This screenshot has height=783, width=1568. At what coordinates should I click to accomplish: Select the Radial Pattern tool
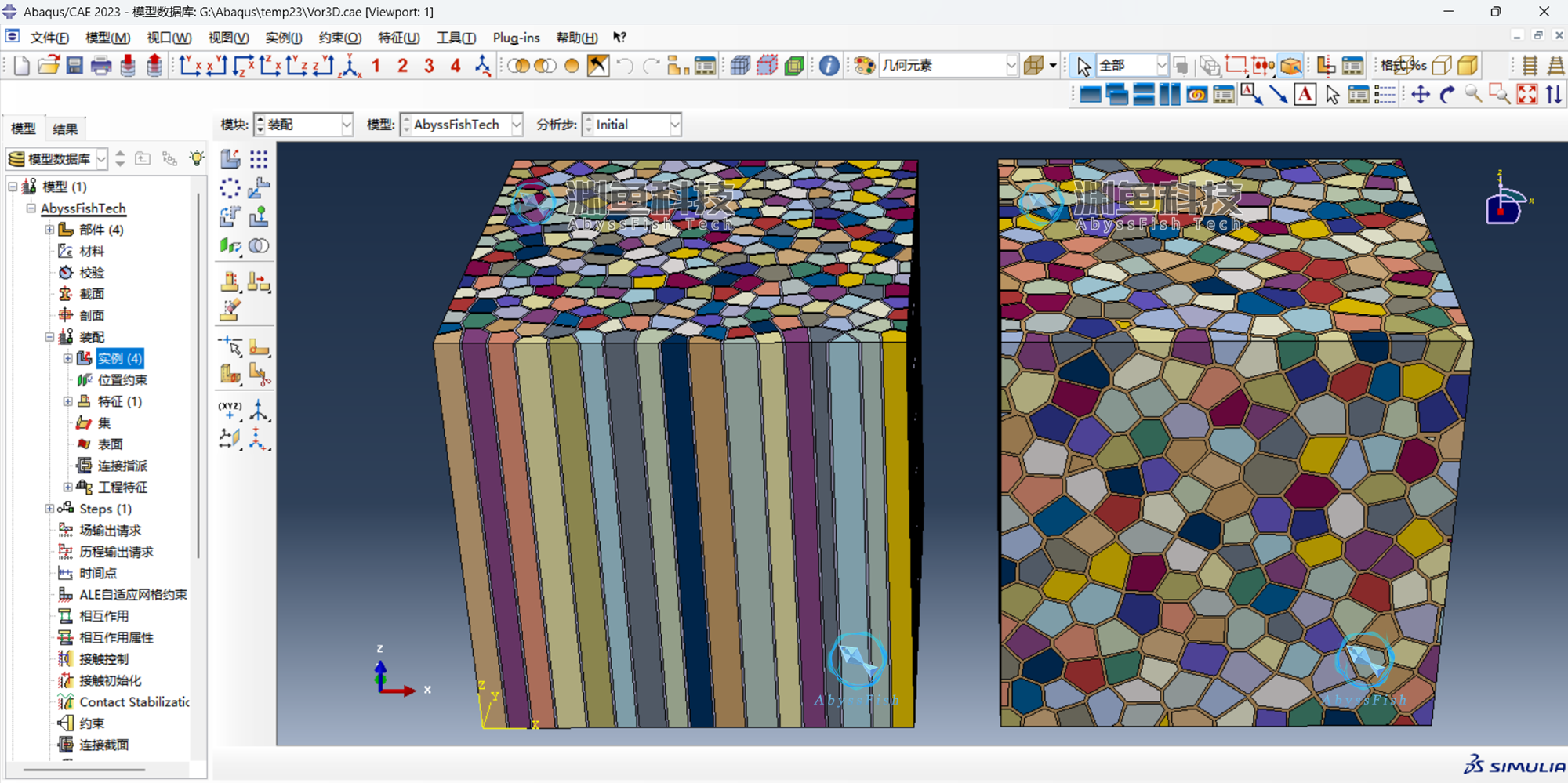[230, 188]
